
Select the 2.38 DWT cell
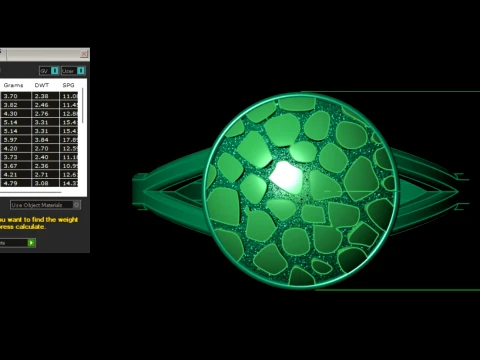coord(45,96)
